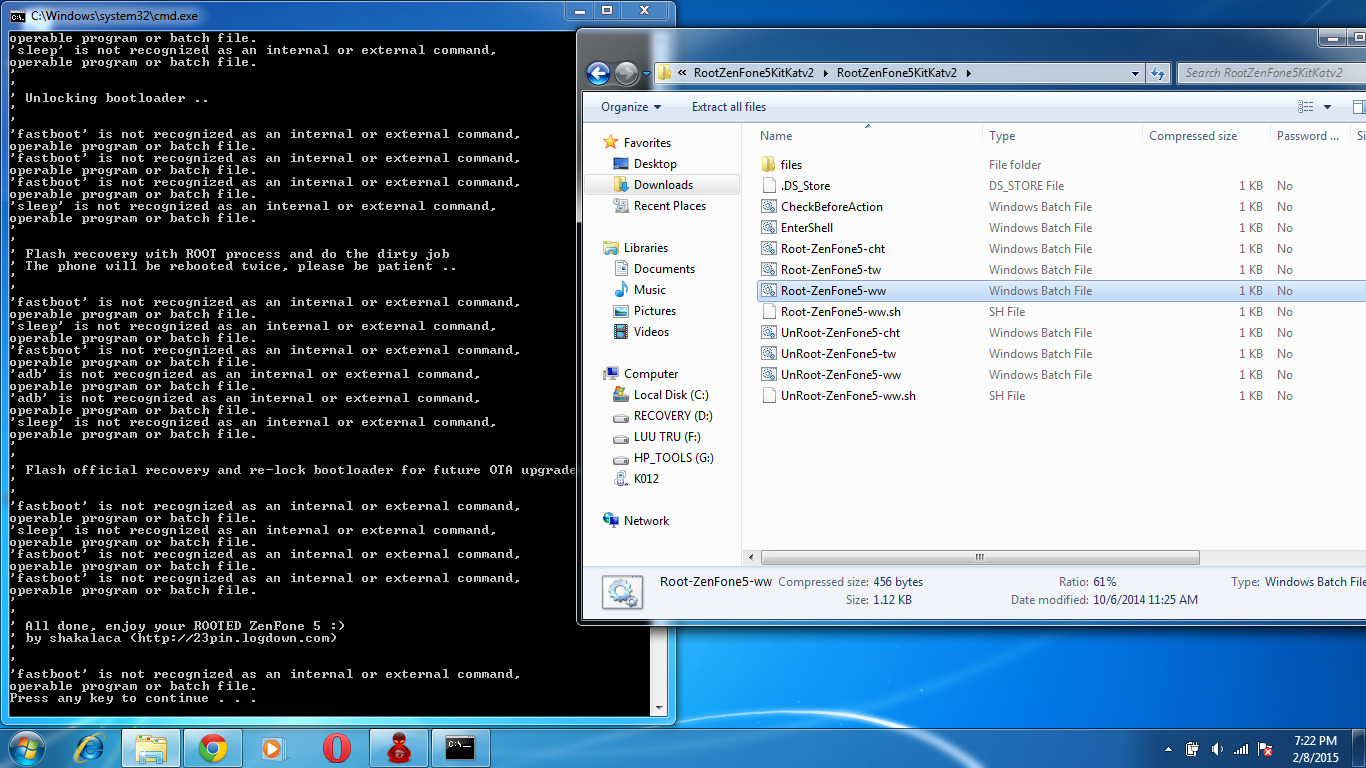Screen dimensions: 1366x768
Task: Select Root-ZenFone5-tw batch file icon
Action: (x=768, y=270)
